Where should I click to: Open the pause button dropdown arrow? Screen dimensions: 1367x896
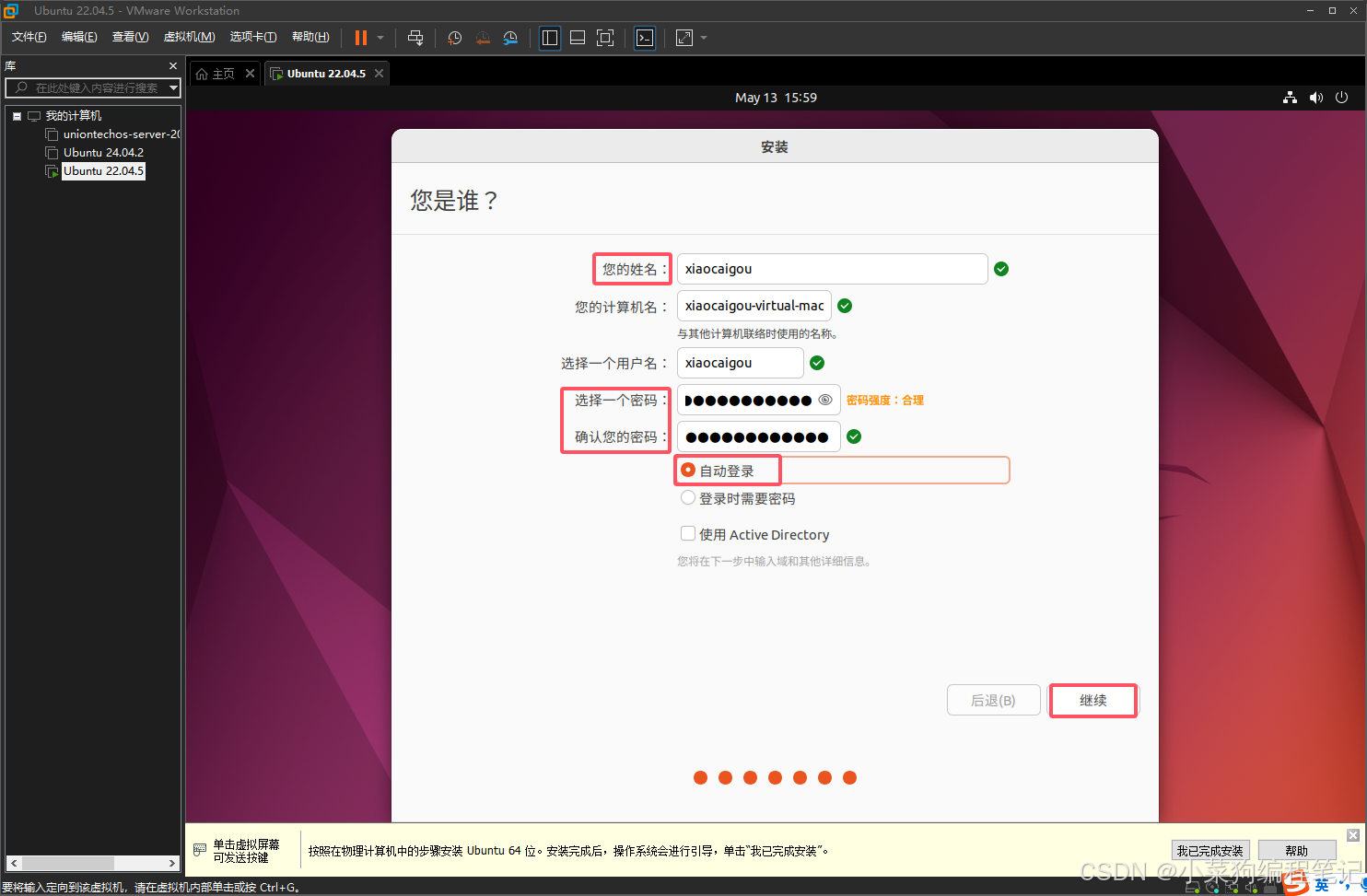[379, 38]
